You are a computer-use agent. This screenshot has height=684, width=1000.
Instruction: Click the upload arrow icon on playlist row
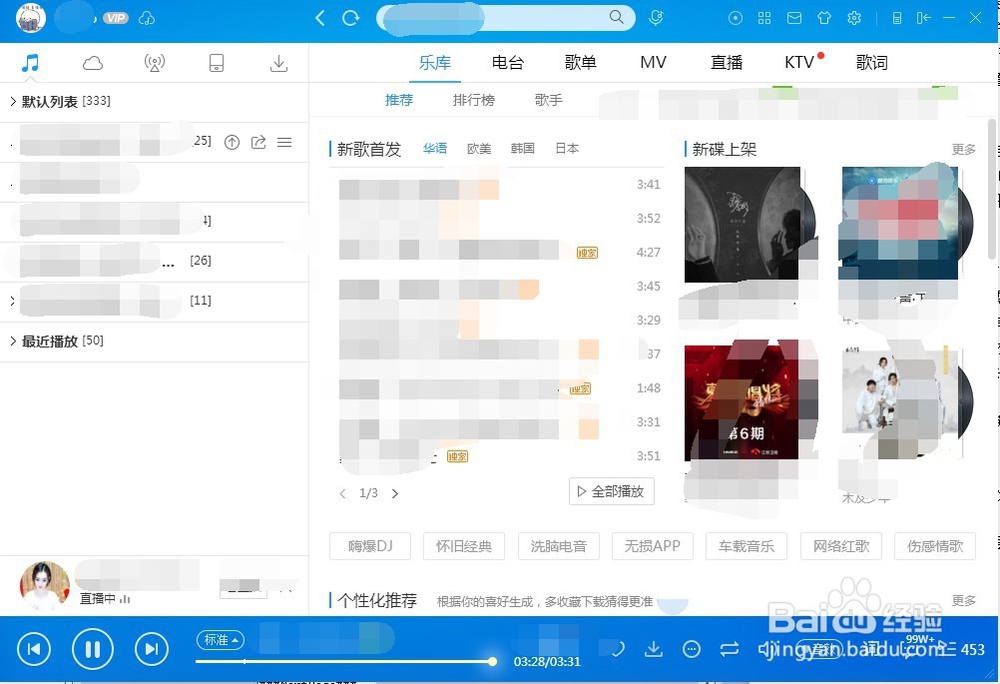click(x=232, y=142)
